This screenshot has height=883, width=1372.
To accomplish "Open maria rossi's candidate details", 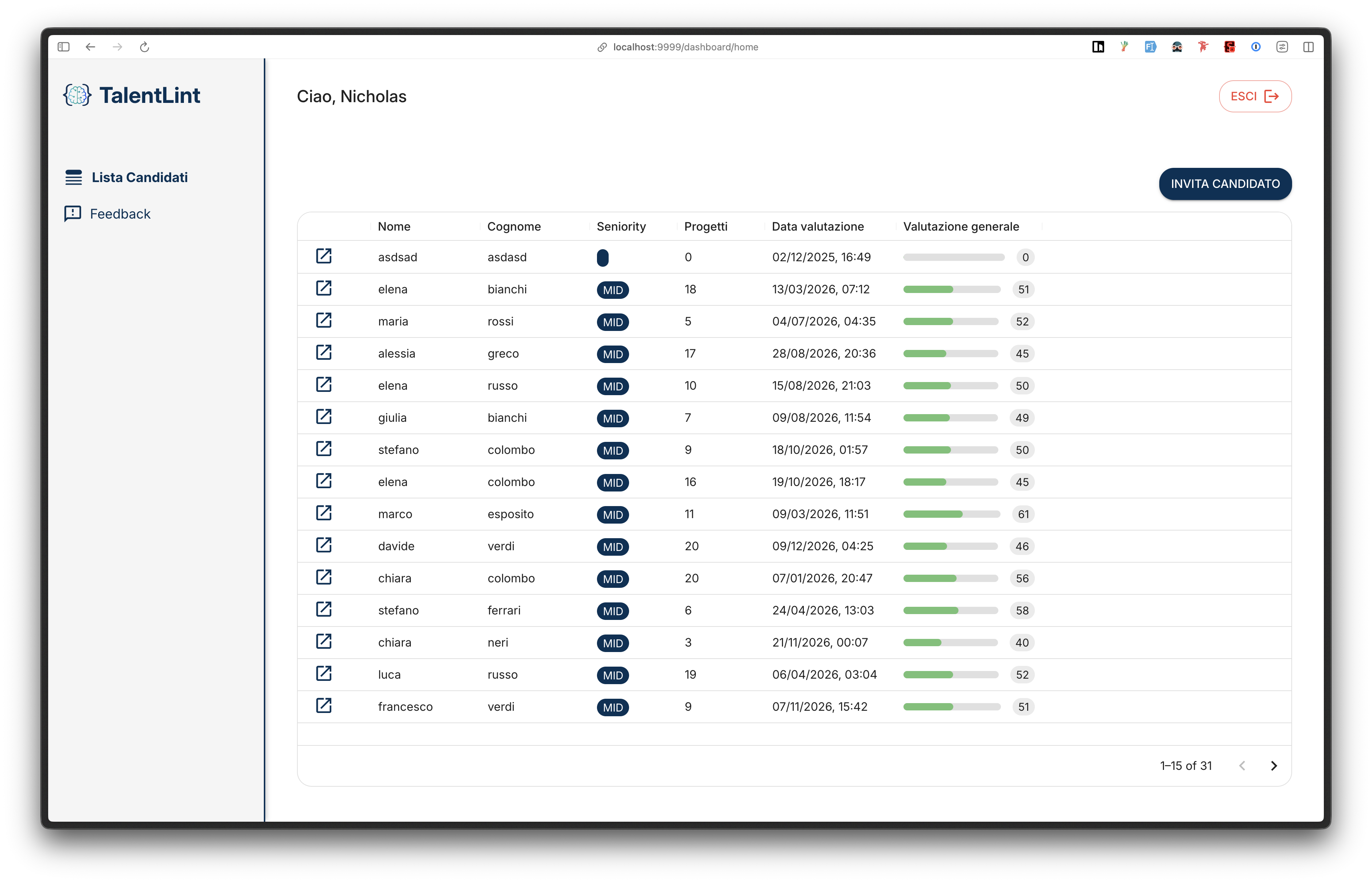I will (x=324, y=320).
